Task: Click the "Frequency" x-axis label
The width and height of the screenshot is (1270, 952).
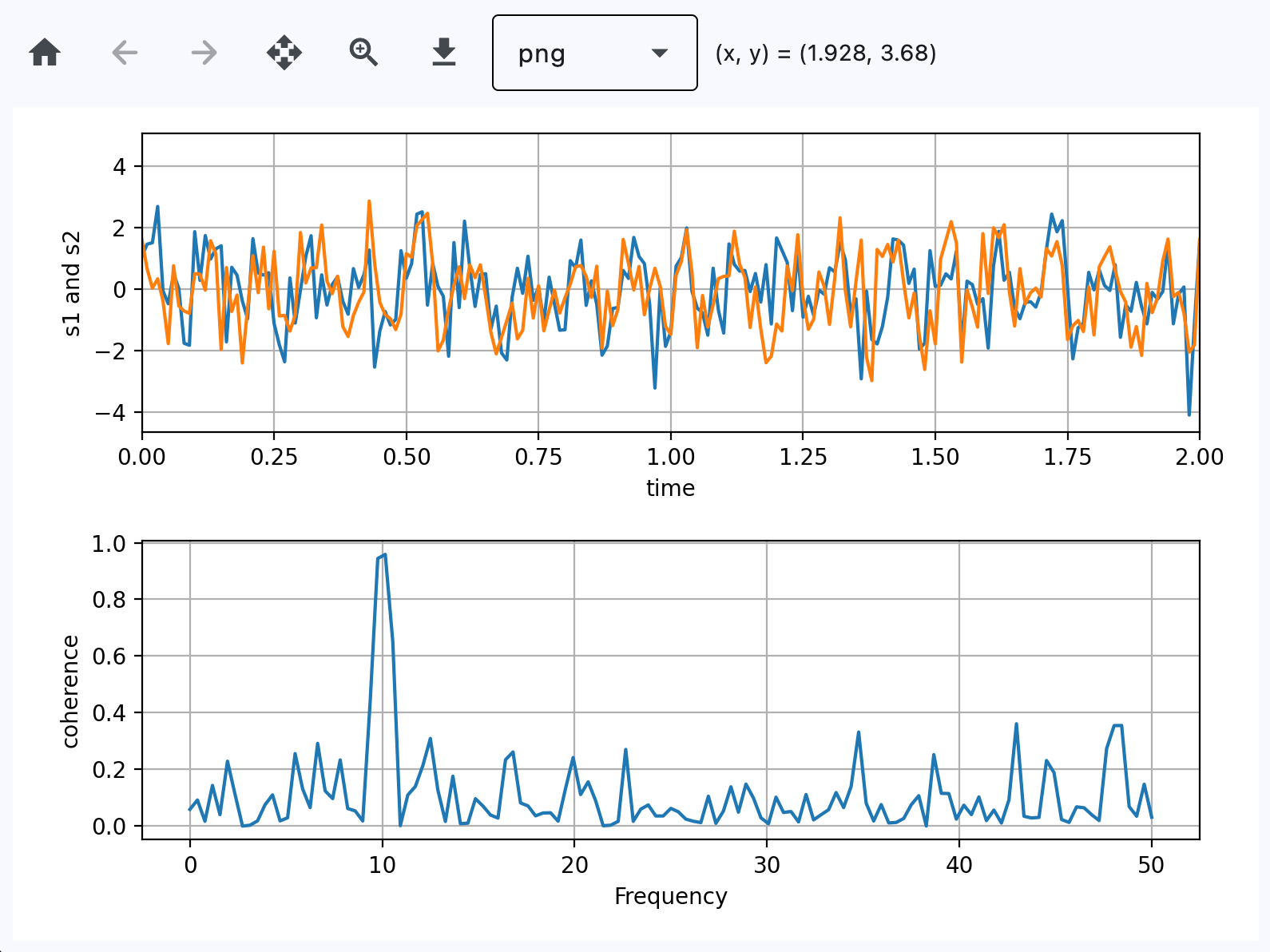Action: pyautogui.click(x=670, y=896)
